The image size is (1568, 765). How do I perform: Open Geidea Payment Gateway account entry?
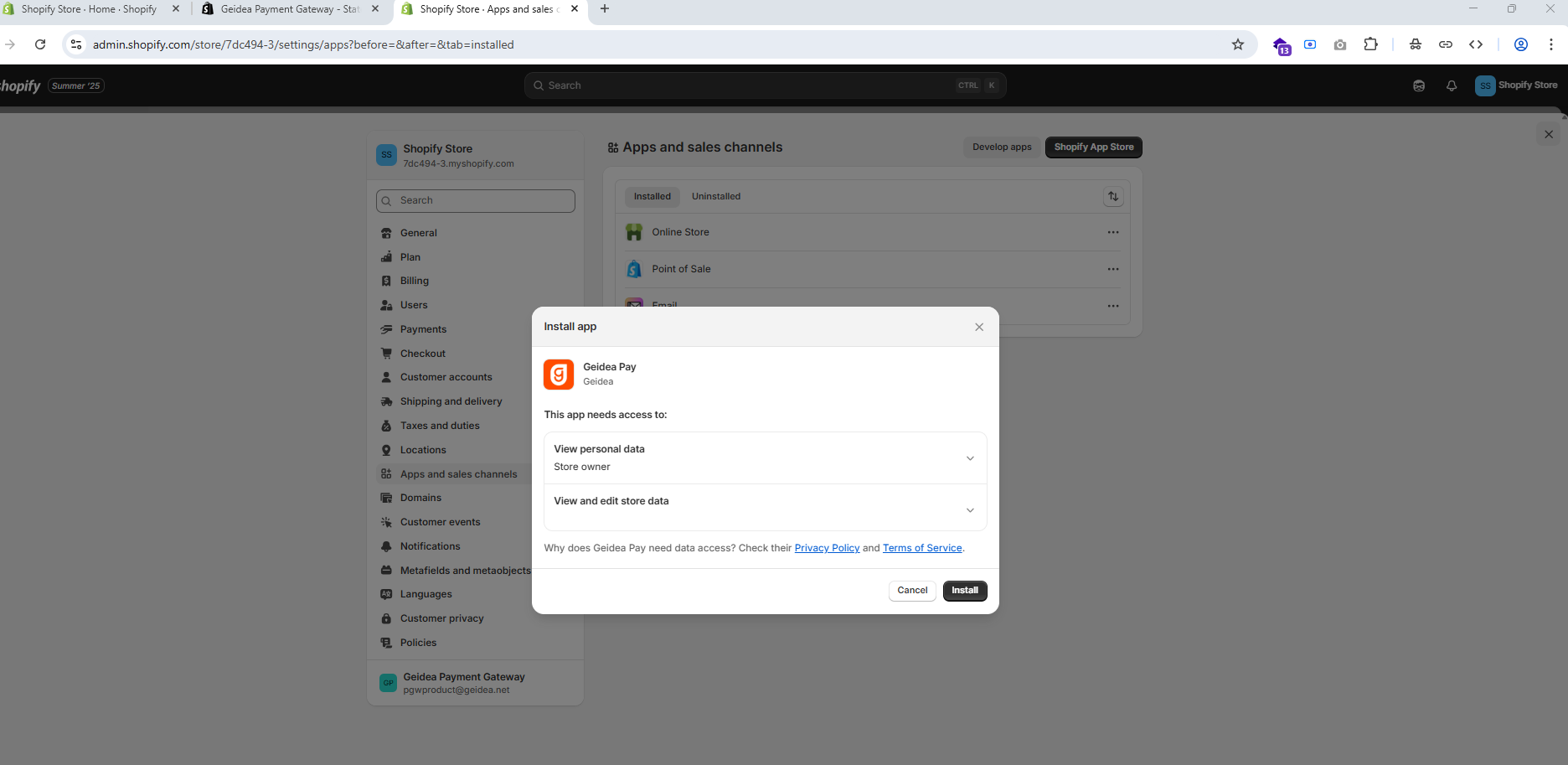coord(475,683)
